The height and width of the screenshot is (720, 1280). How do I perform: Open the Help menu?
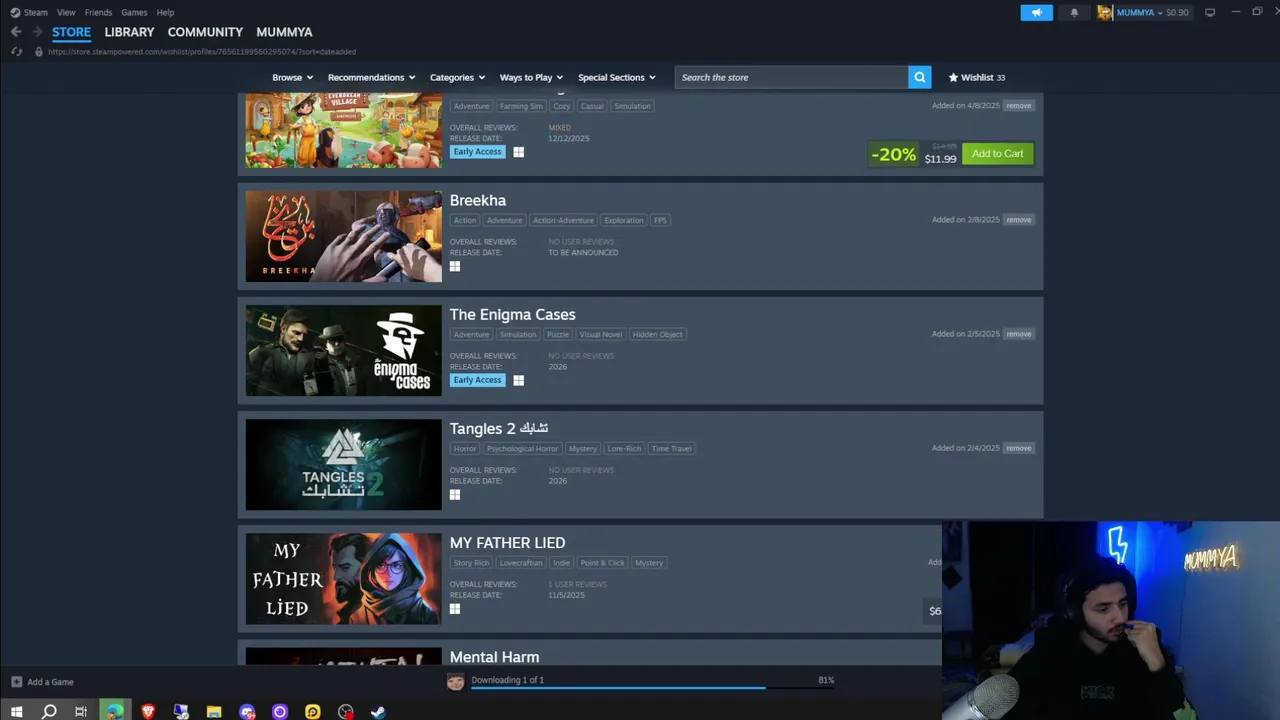(165, 12)
